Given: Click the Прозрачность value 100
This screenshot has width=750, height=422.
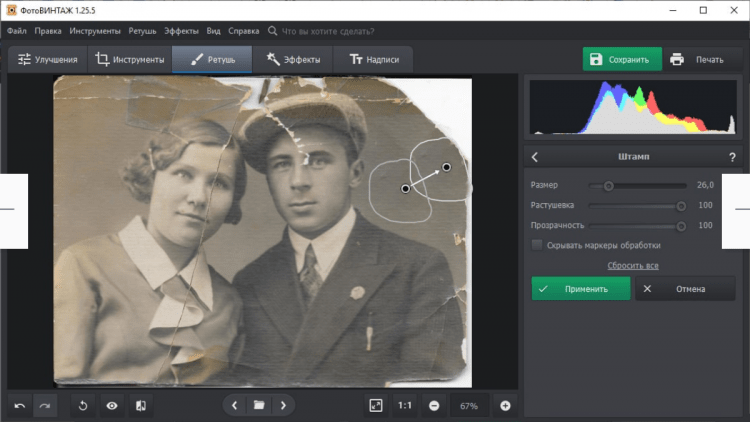Looking at the screenshot, I should (705, 225).
